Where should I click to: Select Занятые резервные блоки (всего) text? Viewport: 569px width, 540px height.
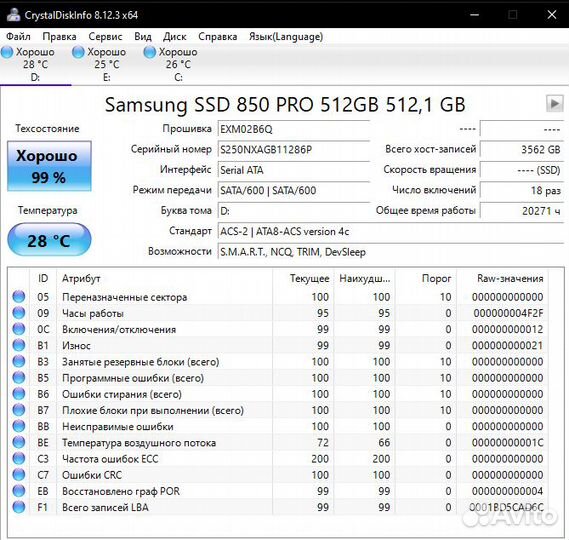pos(140,362)
